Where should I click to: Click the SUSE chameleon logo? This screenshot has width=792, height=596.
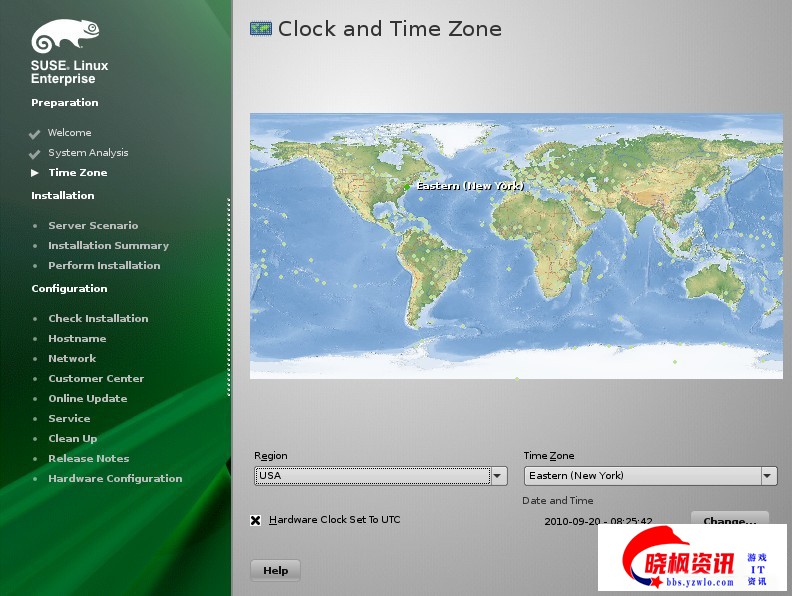click(65, 37)
